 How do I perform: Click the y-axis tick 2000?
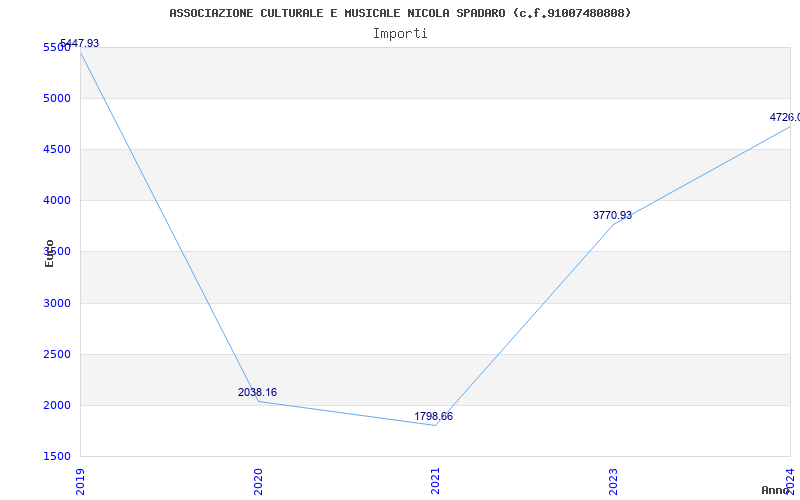[x=57, y=405]
